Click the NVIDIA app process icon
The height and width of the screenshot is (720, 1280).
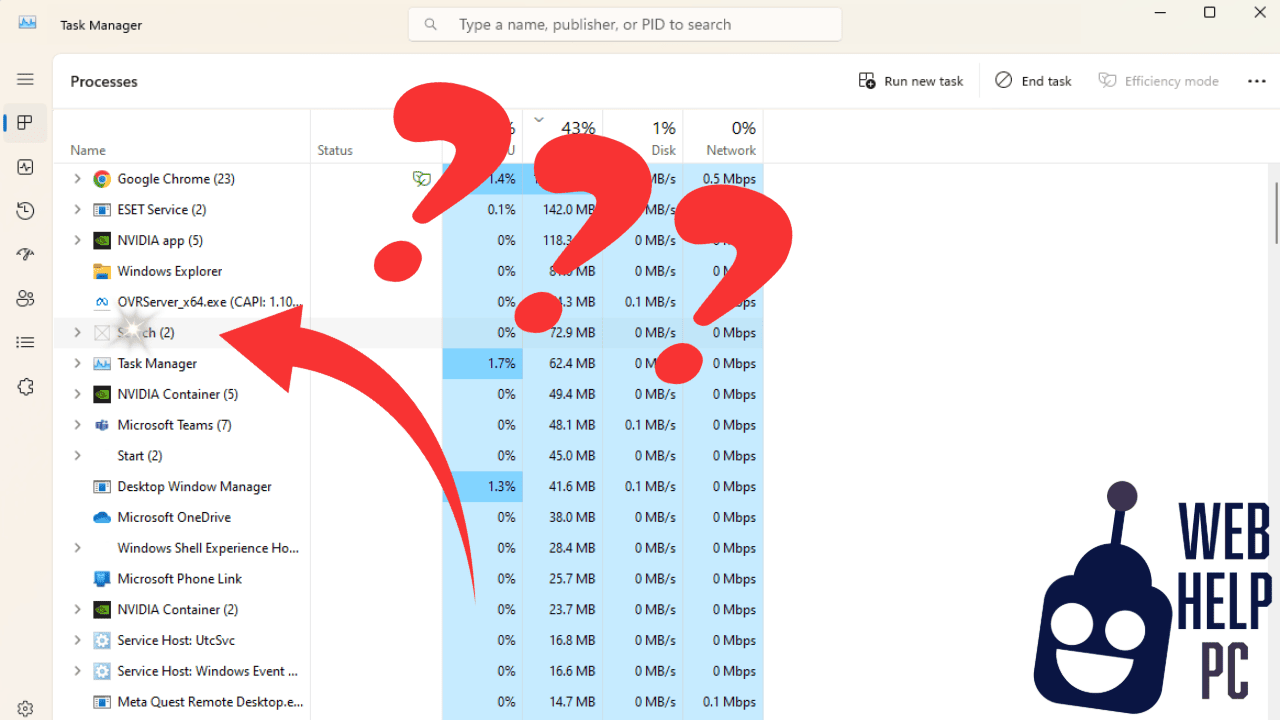pos(101,241)
